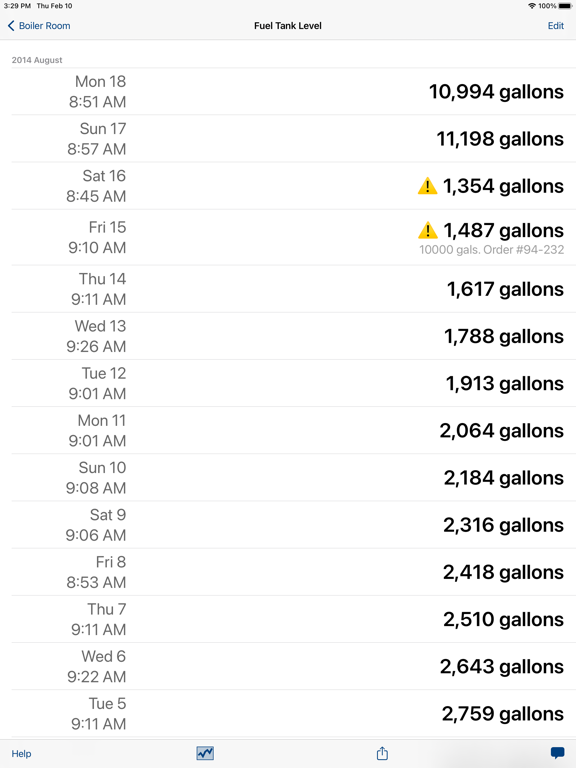Tap the share export icon
The width and height of the screenshot is (576, 768).
383,753
